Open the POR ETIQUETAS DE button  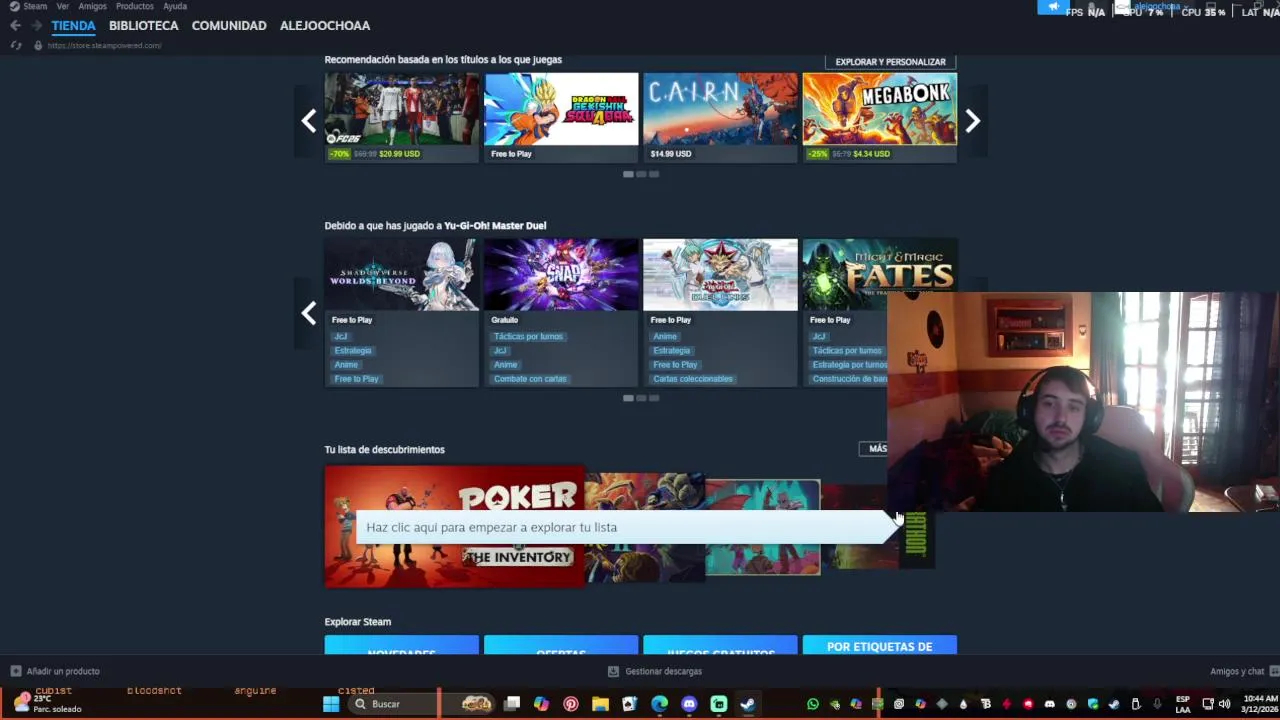(x=880, y=646)
